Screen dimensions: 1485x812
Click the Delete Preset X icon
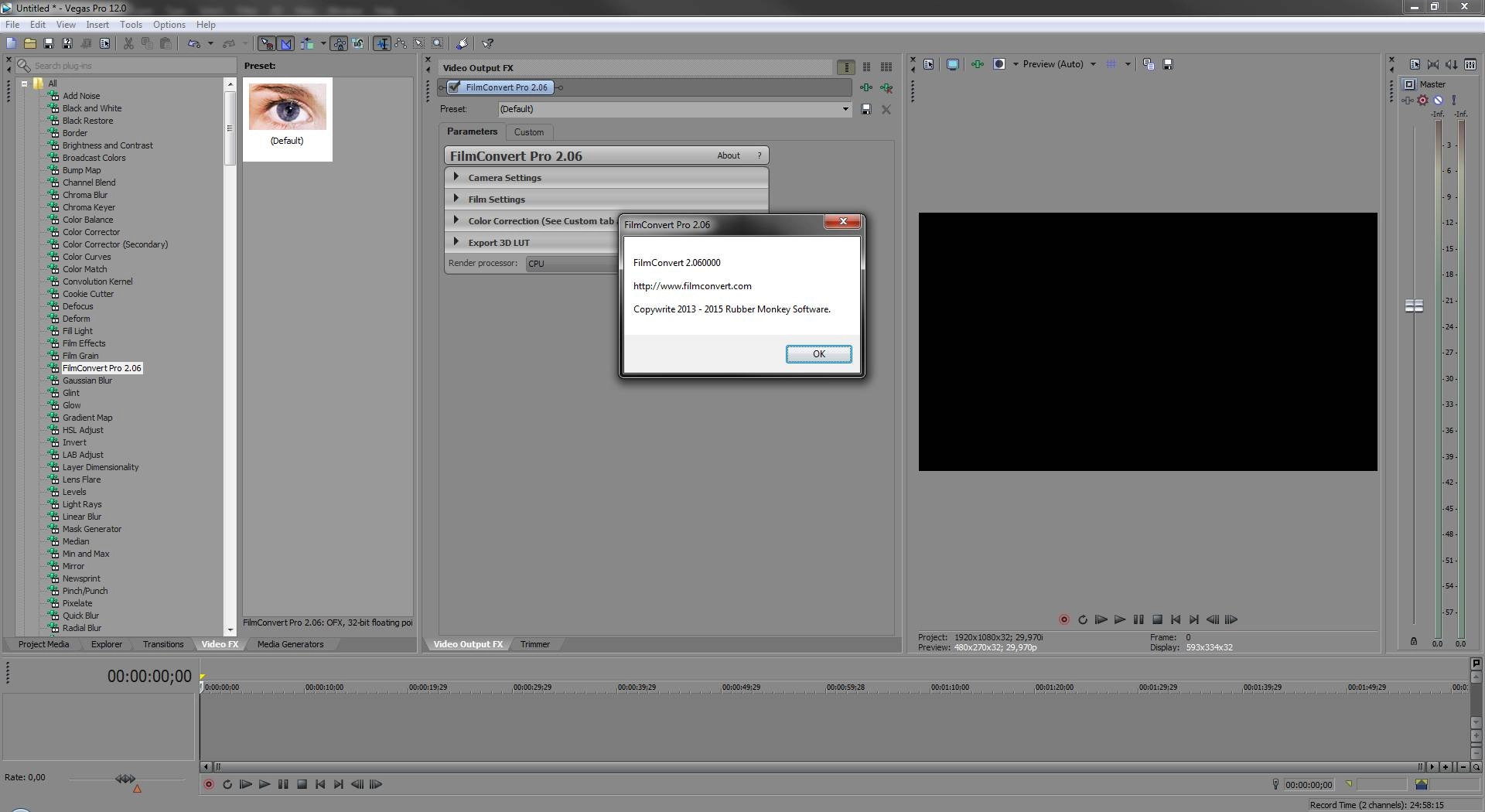(886, 110)
